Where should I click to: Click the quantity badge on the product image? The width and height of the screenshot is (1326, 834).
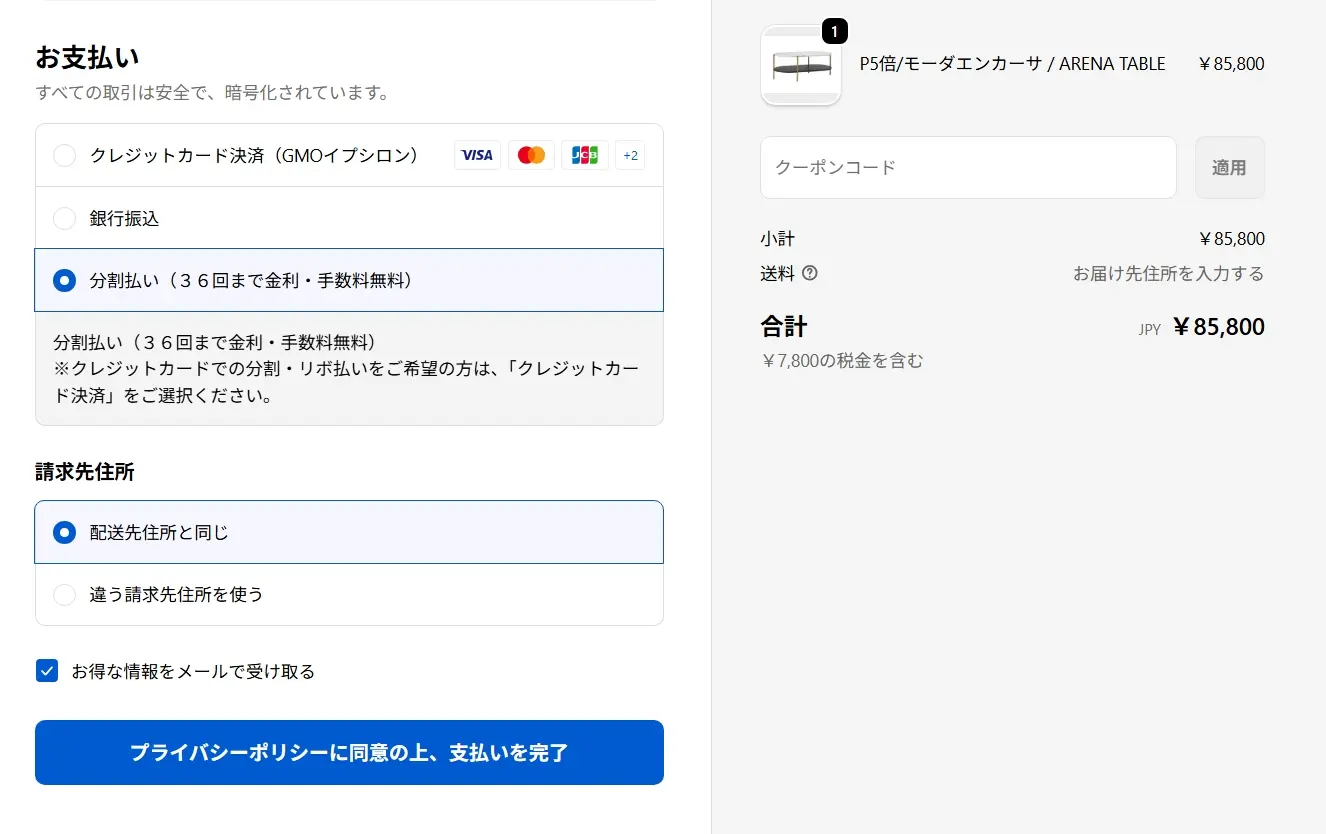tap(836, 31)
